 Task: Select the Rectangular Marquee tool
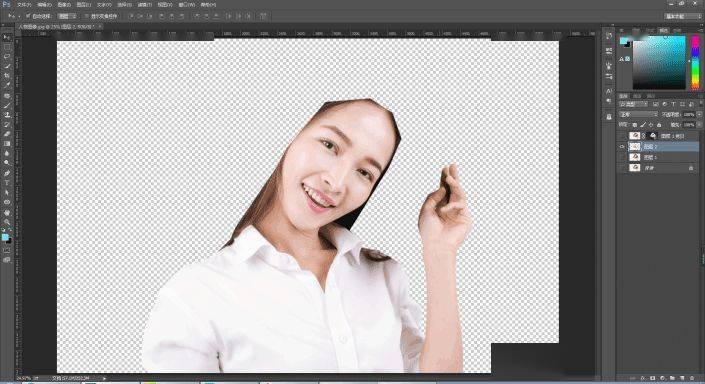[x=7, y=47]
